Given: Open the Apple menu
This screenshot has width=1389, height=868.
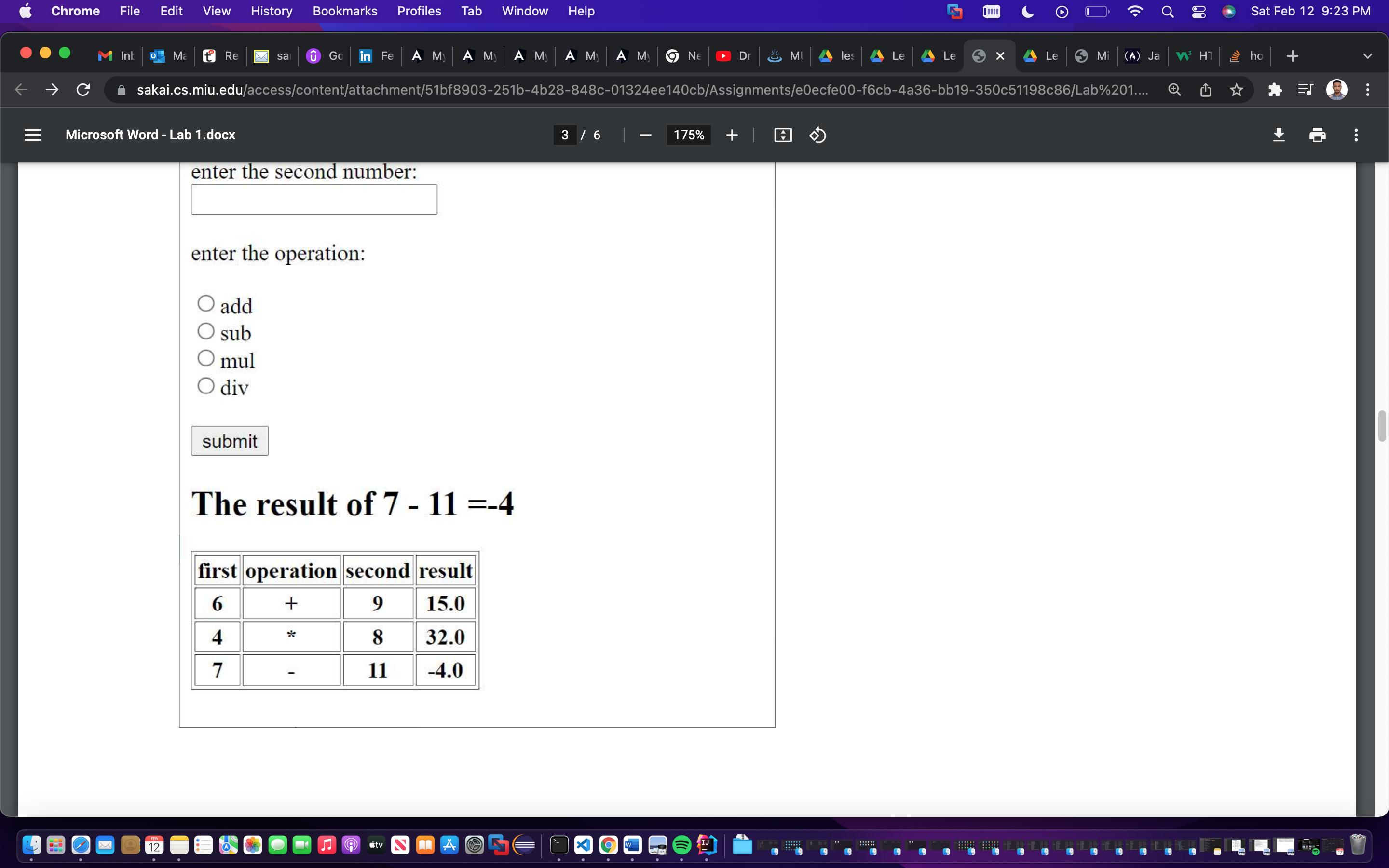Looking at the screenshot, I should click(25, 11).
